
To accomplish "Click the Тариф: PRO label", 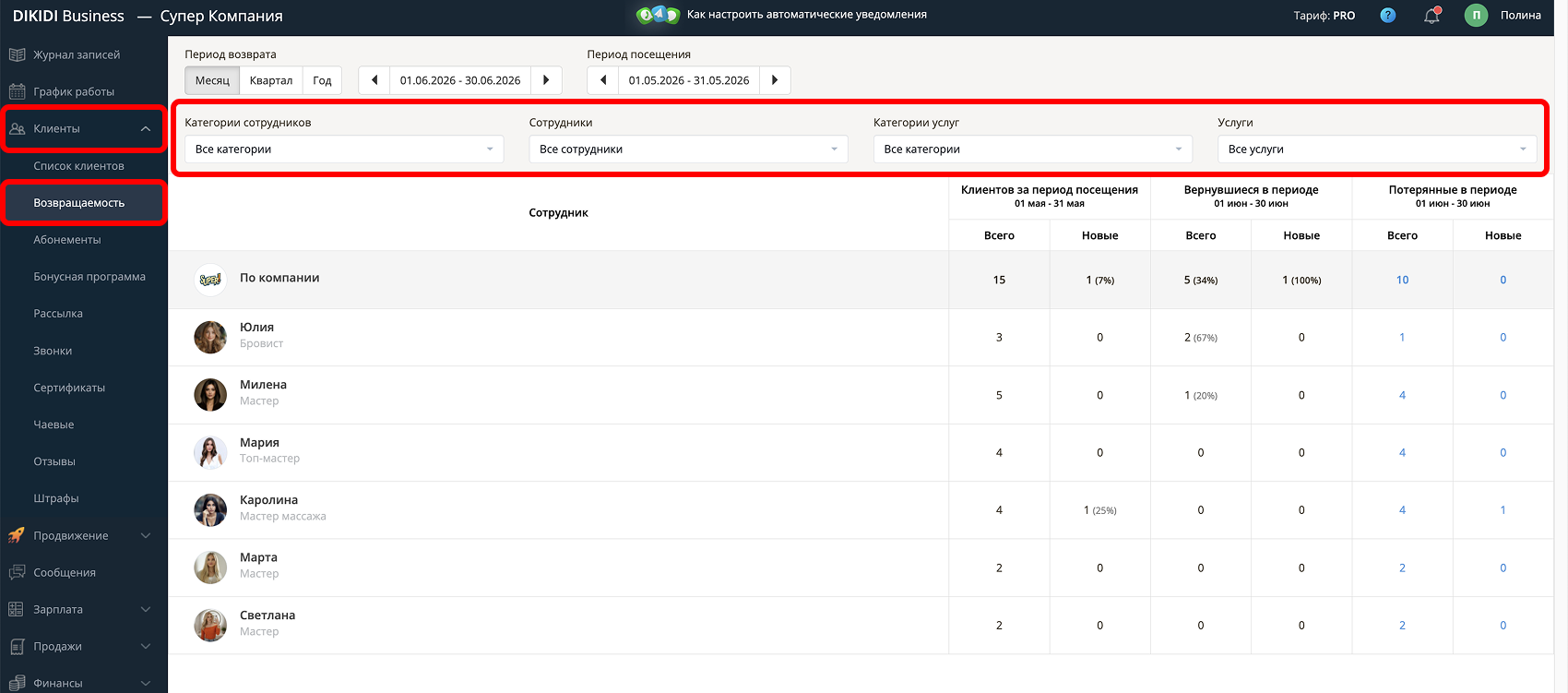I will (x=1324, y=16).
